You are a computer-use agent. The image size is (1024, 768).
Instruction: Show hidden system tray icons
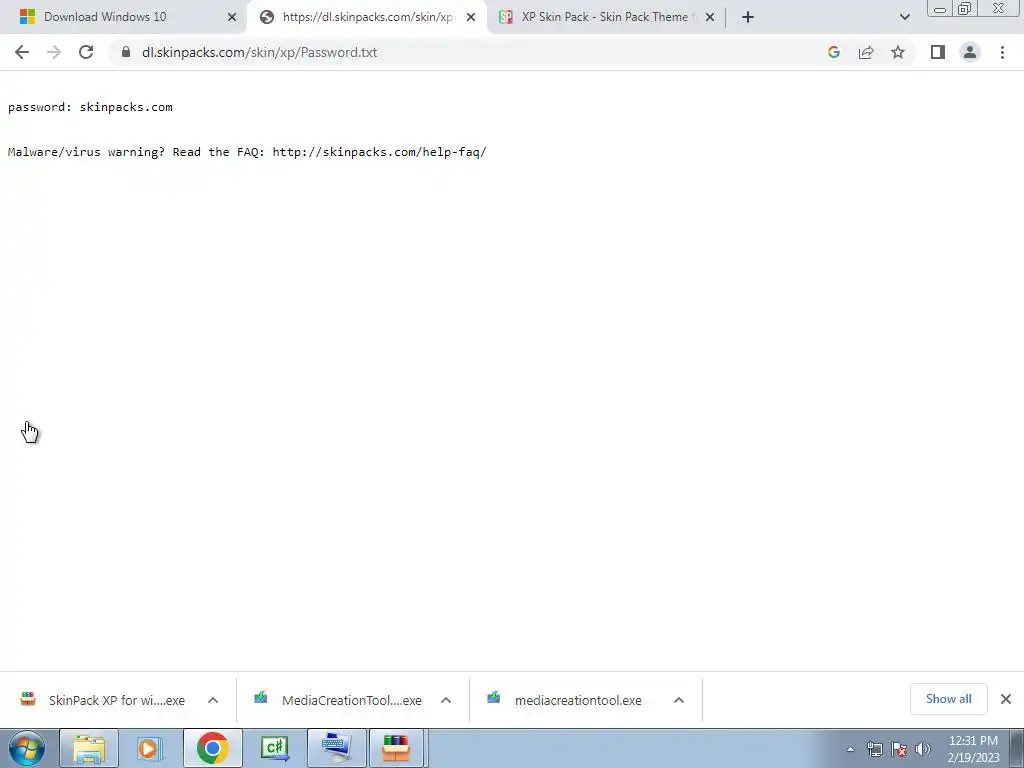pos(850,749)
